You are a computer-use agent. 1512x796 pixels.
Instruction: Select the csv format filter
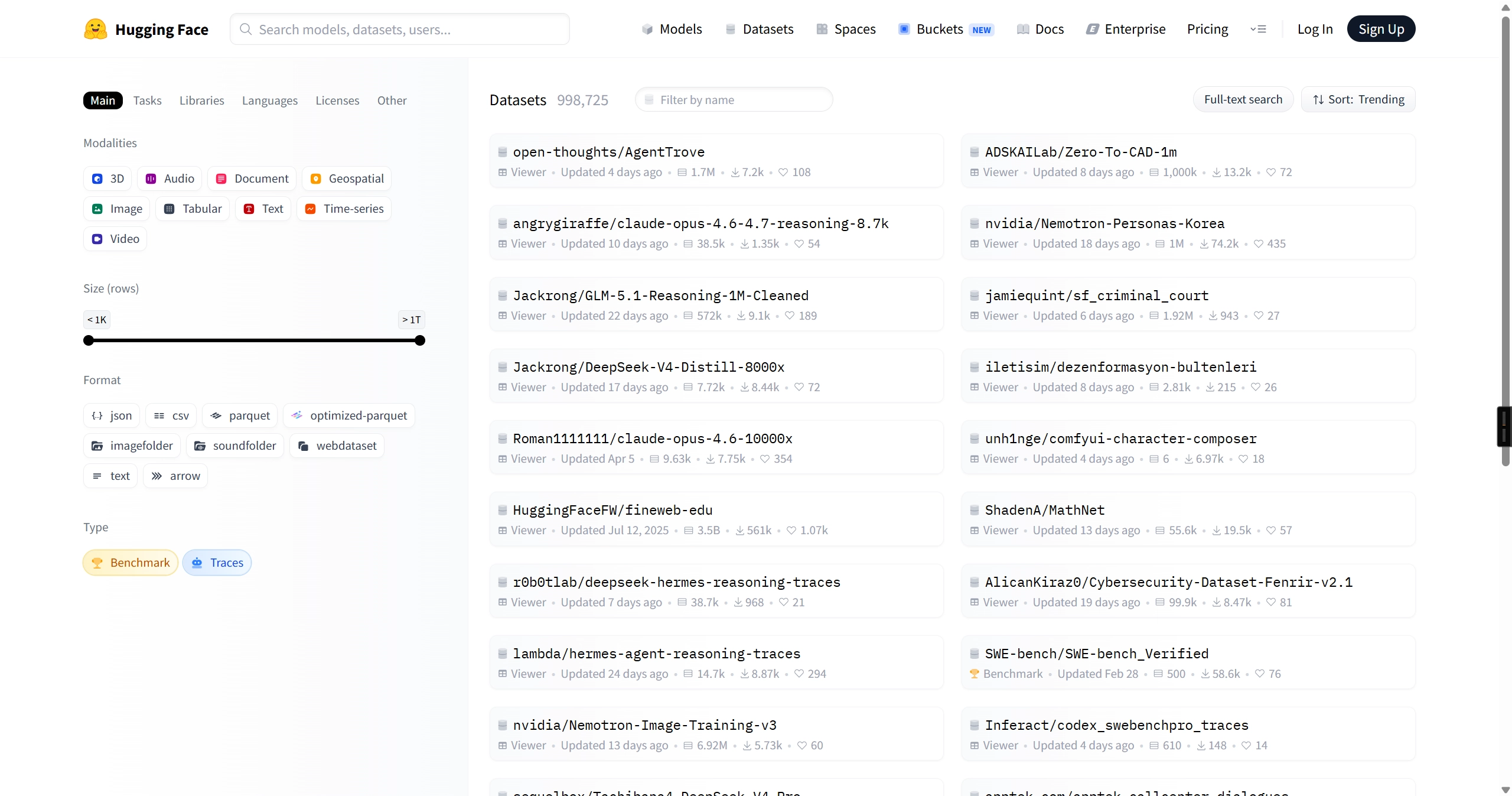coord(171,415)
